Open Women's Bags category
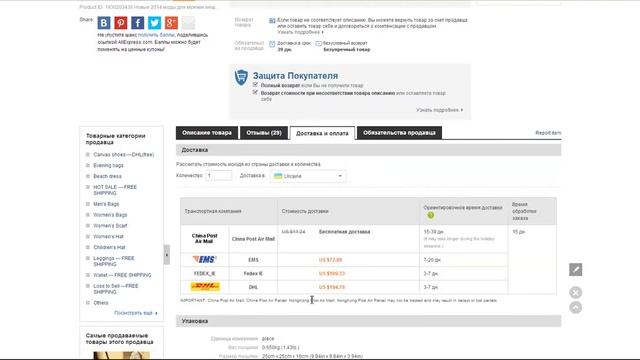Viewport: 640px width, 360px height. 110,215
